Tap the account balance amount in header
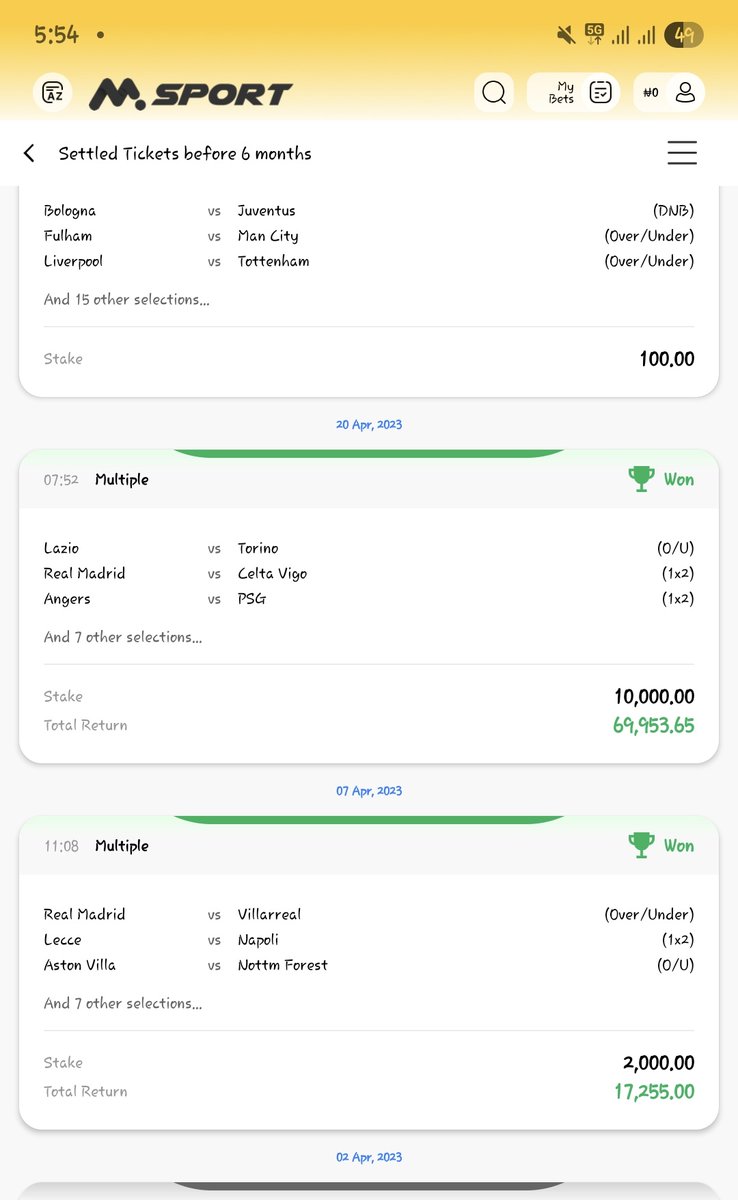Image resolution: width=738 pixels, height=1200 pixels. tap(651, 93)
